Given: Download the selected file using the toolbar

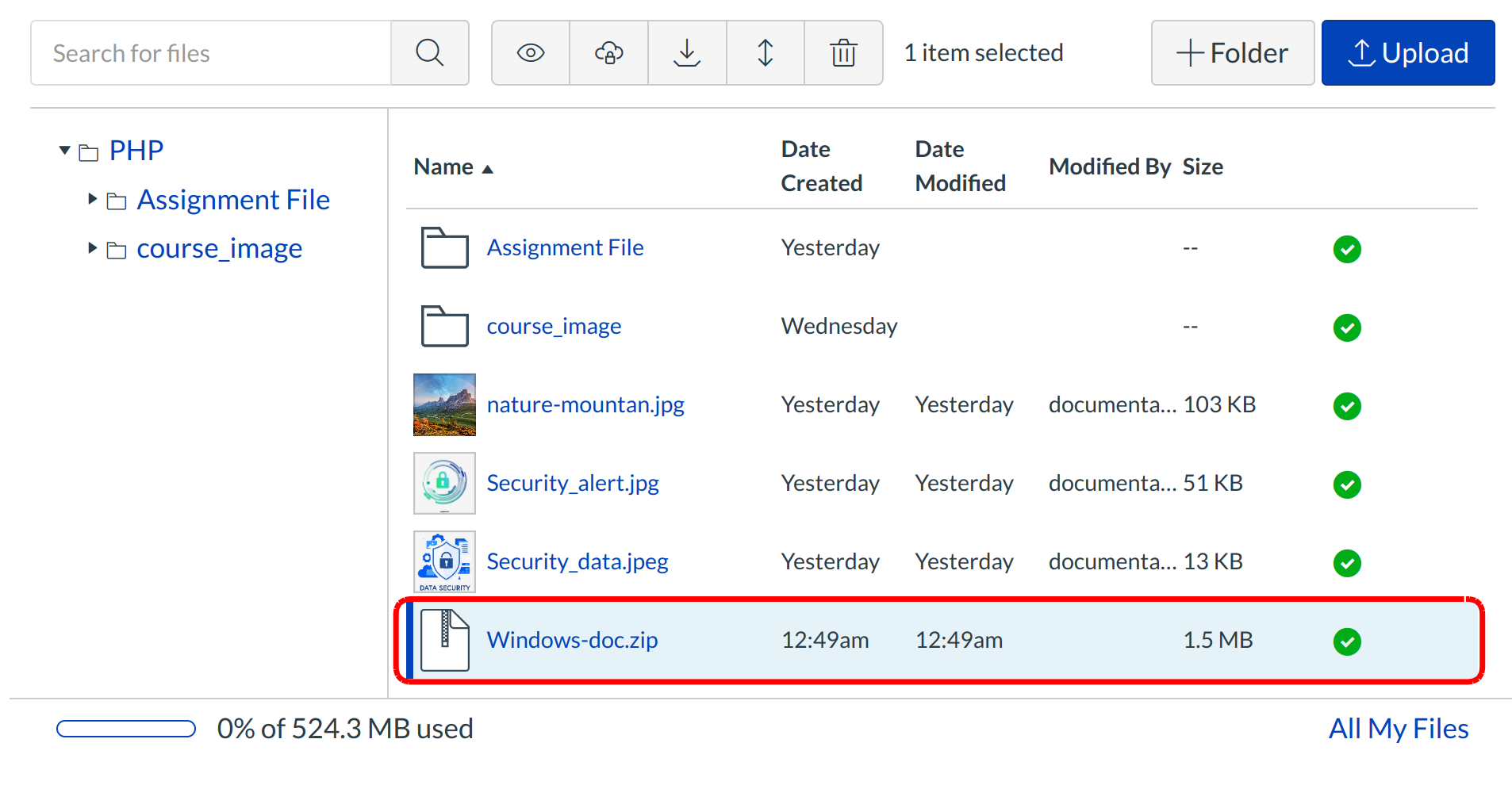Looking at the screenshot, I should (x=687, y=53).
